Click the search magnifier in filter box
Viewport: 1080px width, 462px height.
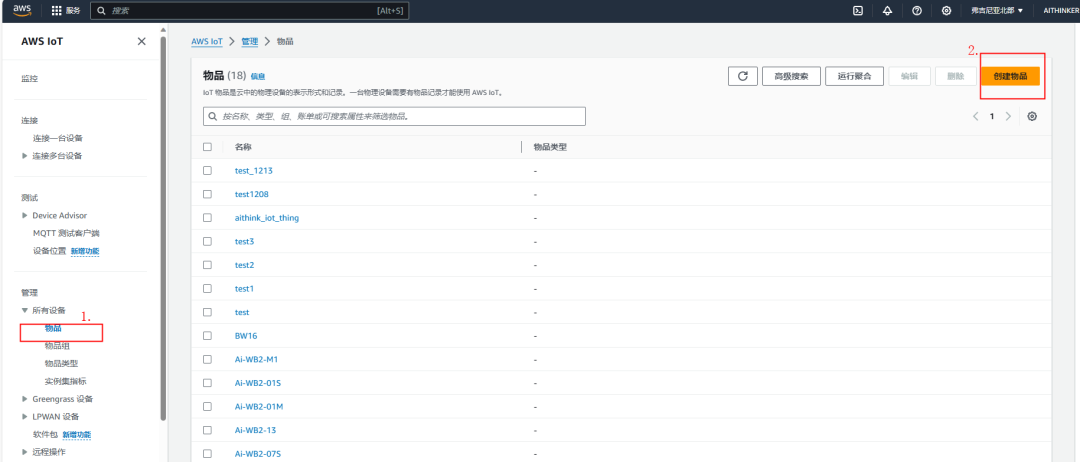(x=213, y=116)
